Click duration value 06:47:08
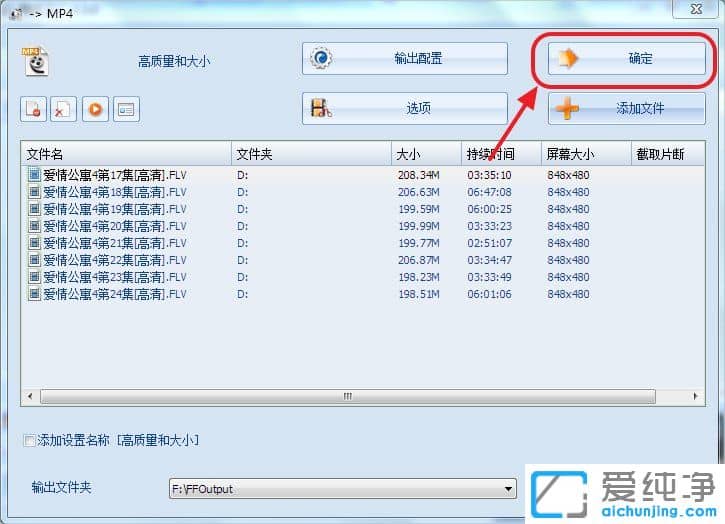725x524 pixels. pos(489,192)
